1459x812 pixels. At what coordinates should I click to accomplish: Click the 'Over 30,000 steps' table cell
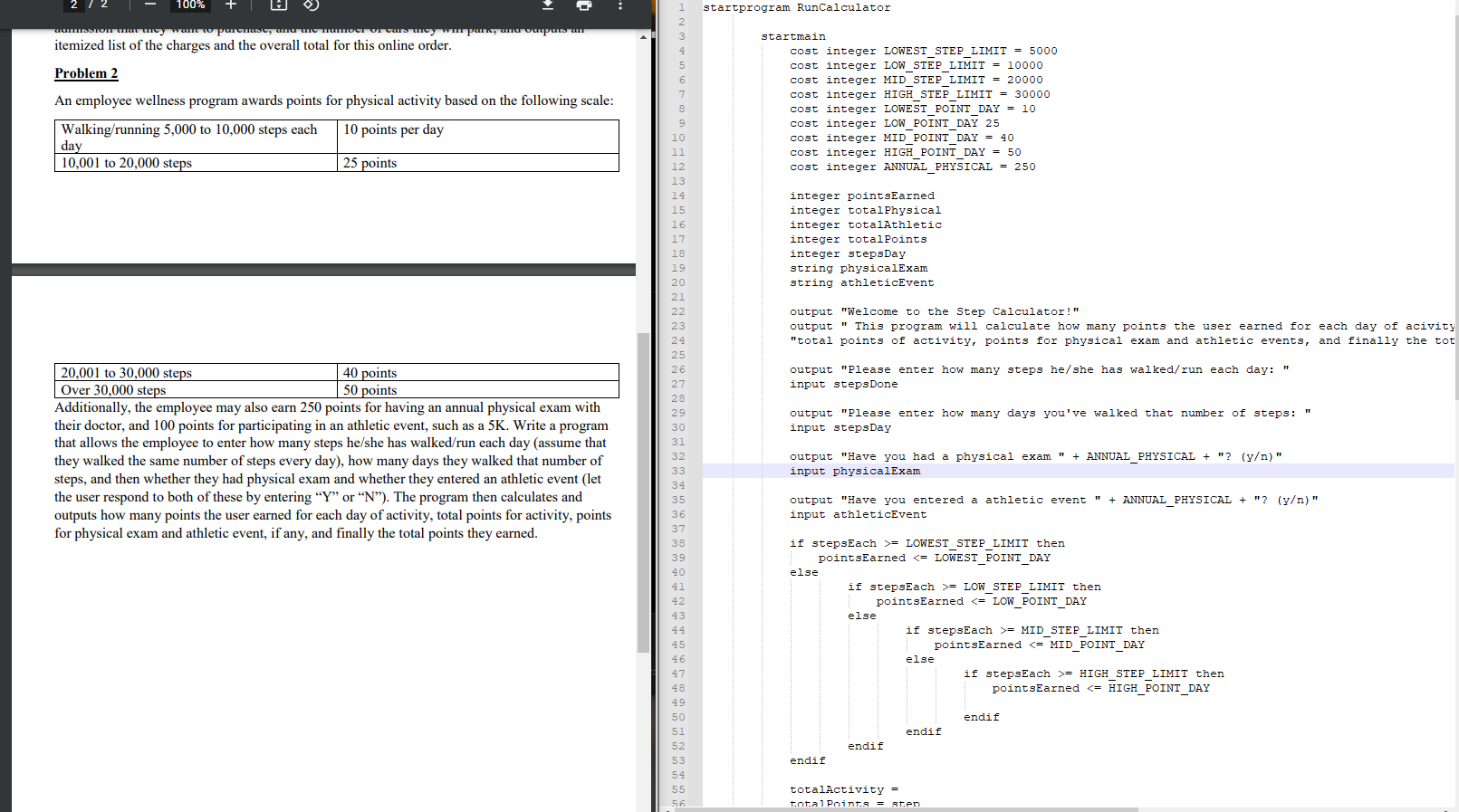196,390
